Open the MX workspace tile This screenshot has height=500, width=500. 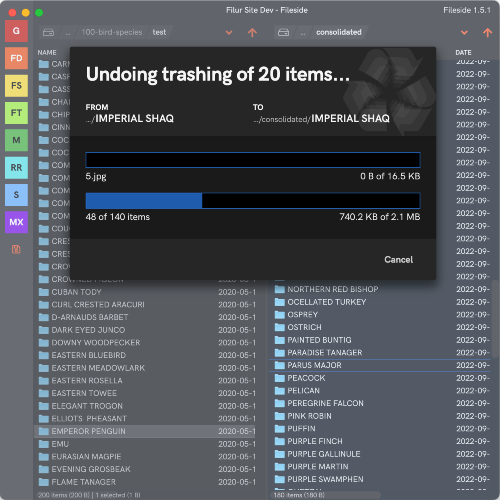coord(16,222)
